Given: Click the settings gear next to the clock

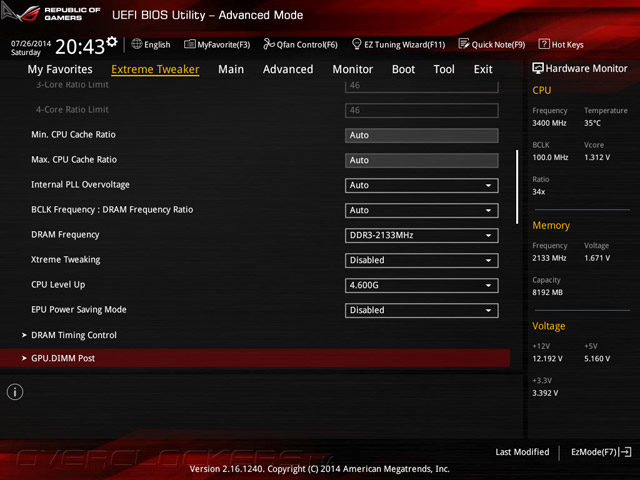Looking at the screenshot, I should coord(112,41).
